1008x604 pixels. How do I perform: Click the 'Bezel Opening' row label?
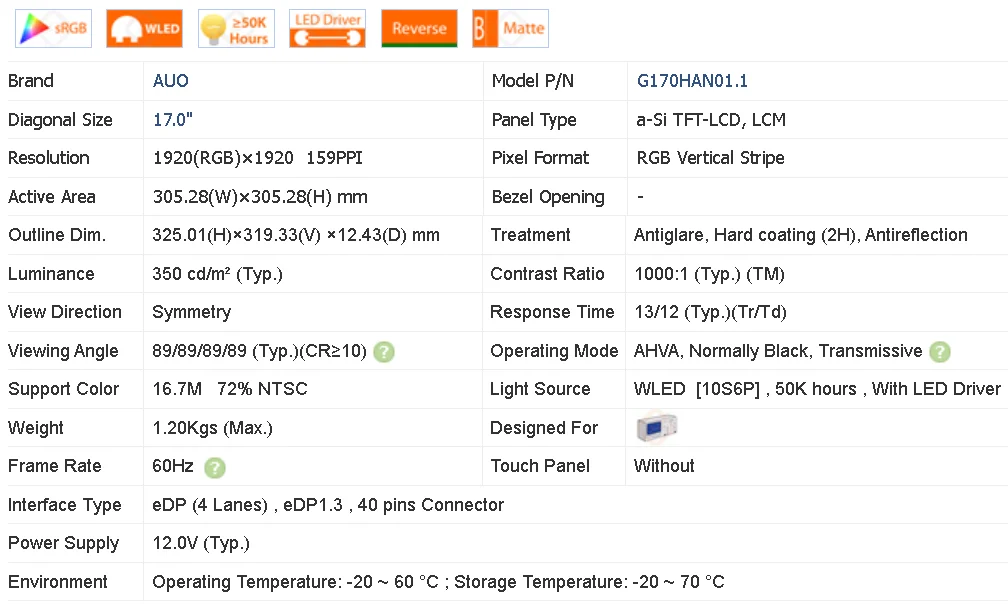(548, 197)
